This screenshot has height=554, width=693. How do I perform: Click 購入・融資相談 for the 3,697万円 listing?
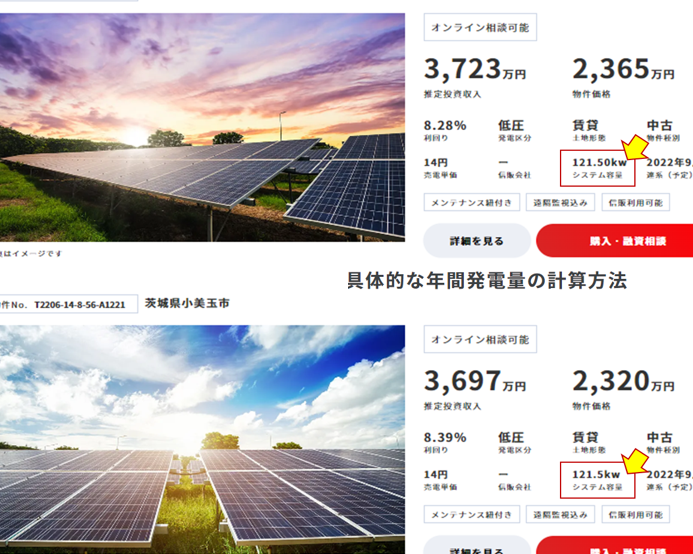pos(615,546)
